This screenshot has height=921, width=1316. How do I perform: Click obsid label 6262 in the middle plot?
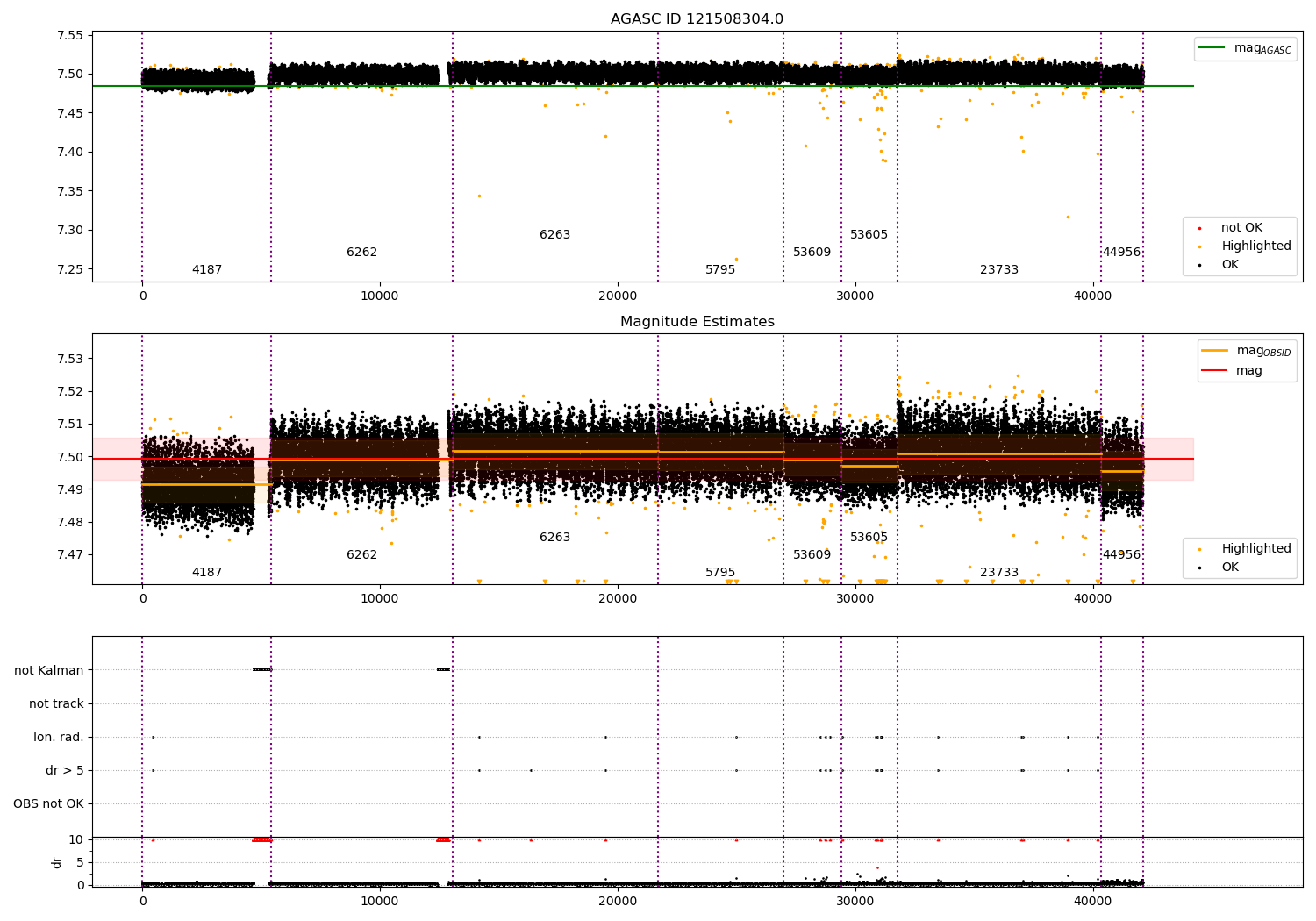pos(361,555)
